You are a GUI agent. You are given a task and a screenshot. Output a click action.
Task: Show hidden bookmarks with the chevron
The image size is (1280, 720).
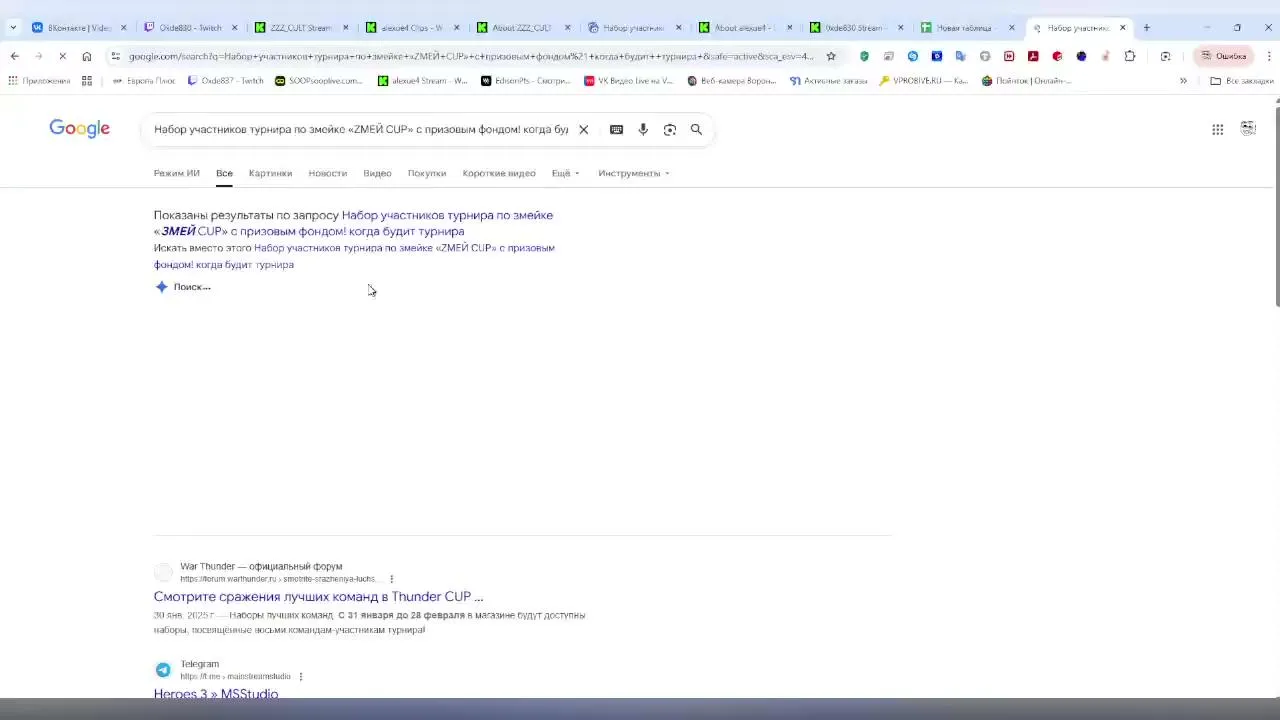click(x=1183, y=81)
